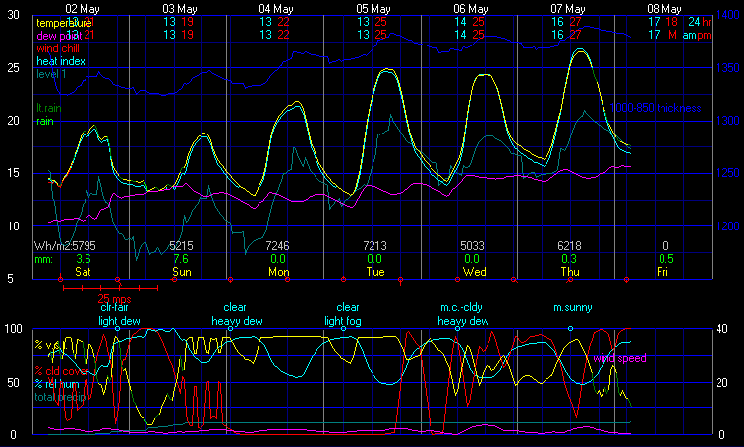Click the '% rel hum' legend label
The image size is (744, 447).
56,384
